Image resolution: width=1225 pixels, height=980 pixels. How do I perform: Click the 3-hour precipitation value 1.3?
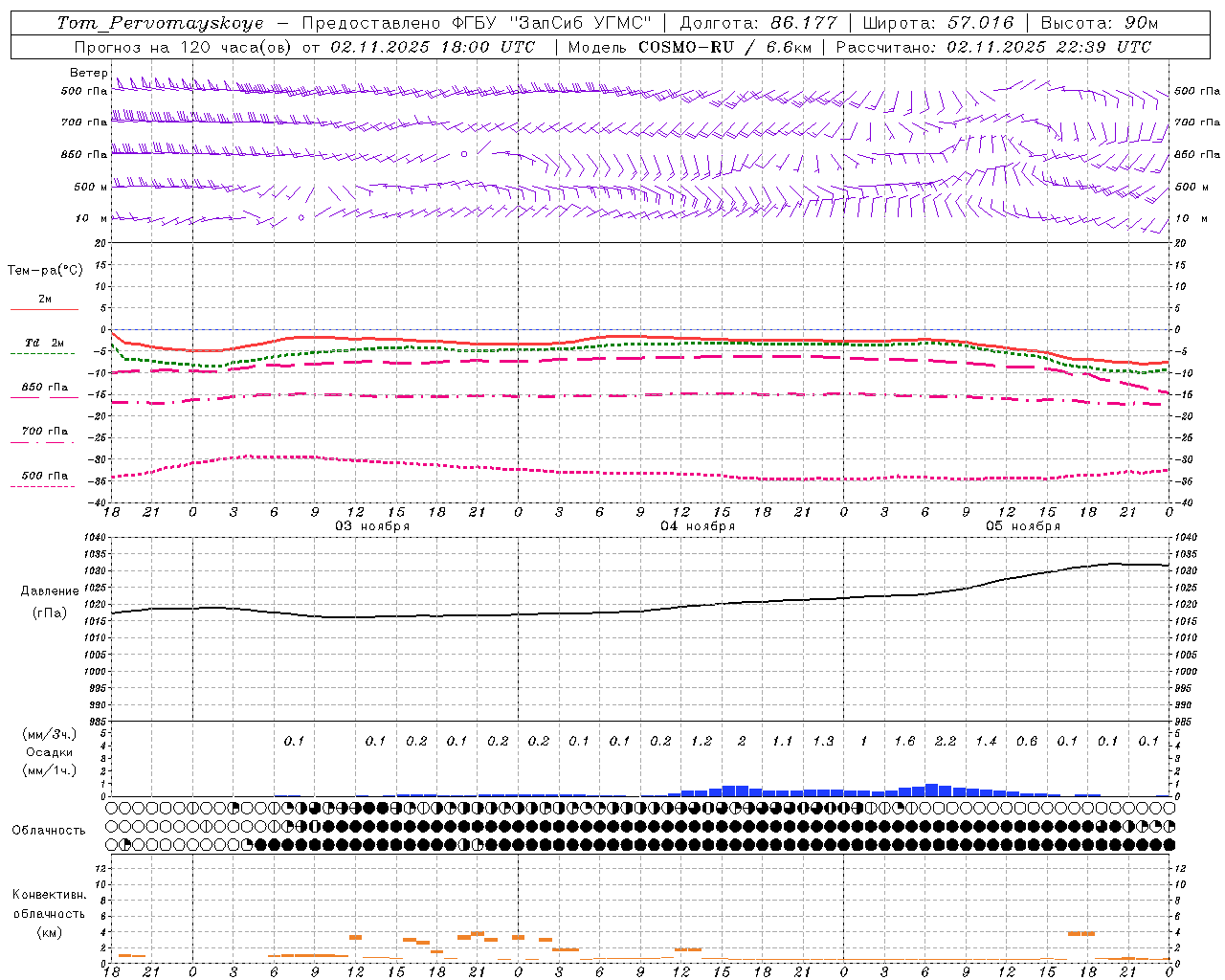click(x=823, y=742)
